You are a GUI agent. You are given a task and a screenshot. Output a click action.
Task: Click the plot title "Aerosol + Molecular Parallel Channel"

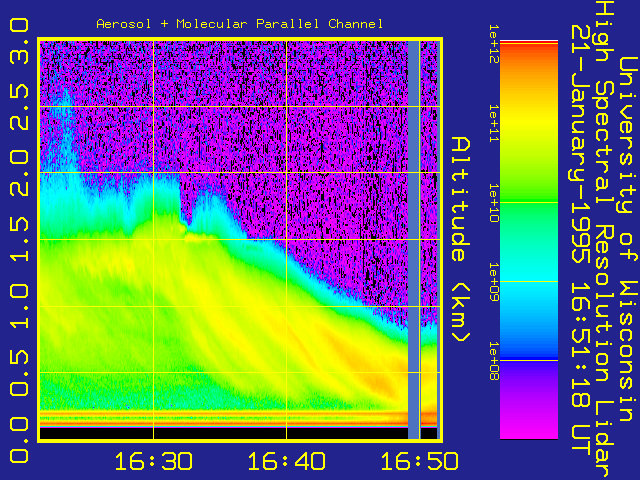(240, 24)
